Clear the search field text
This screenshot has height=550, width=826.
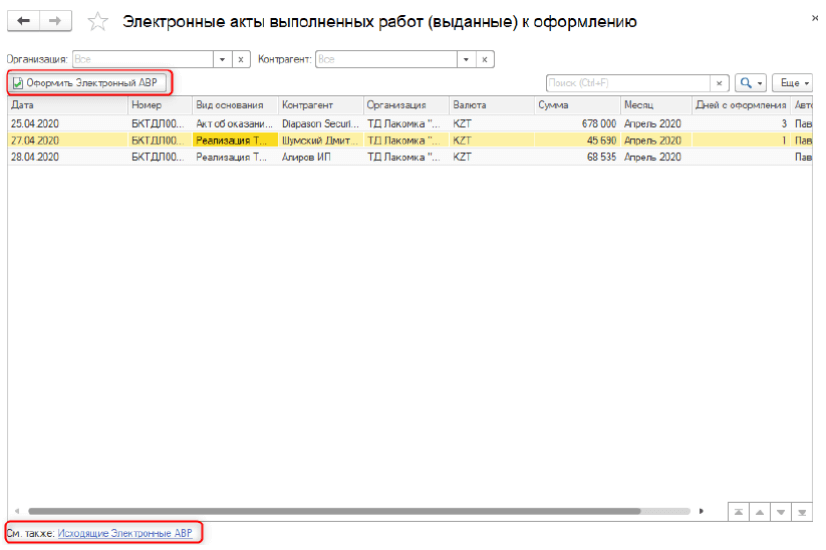point(719,83)
